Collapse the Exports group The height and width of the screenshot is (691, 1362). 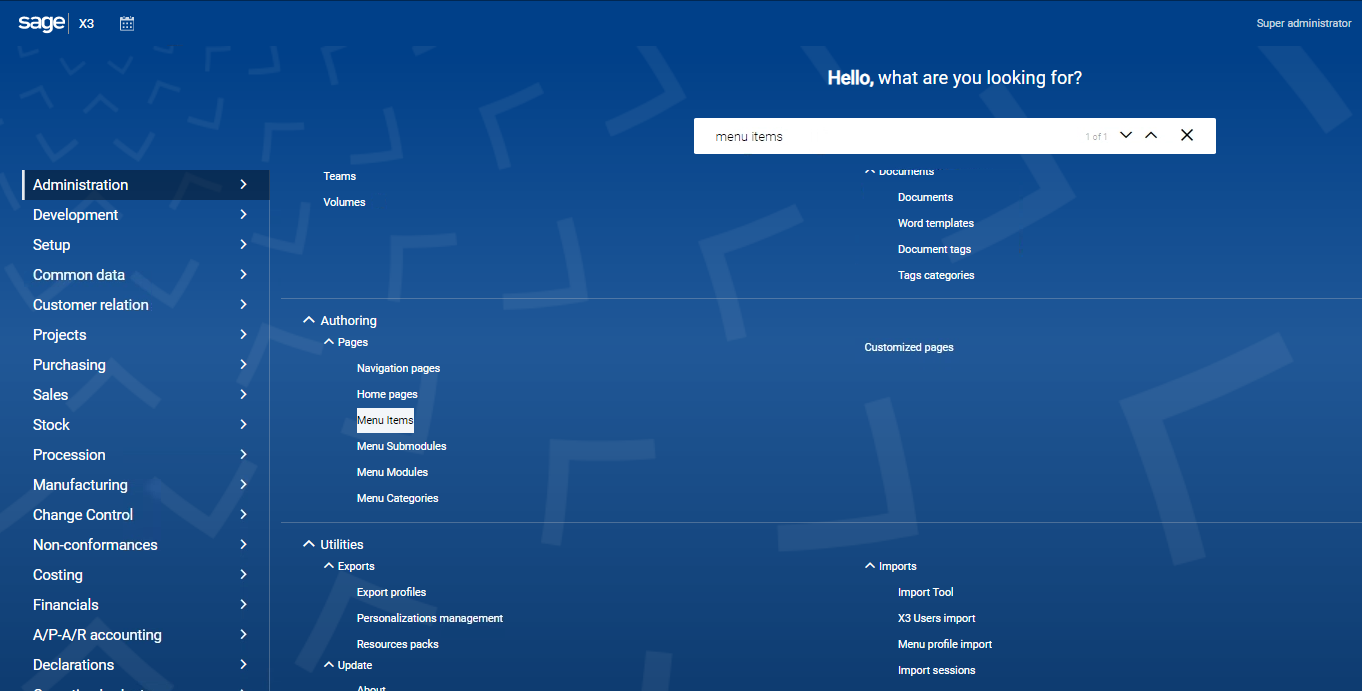tap(329, 566)
